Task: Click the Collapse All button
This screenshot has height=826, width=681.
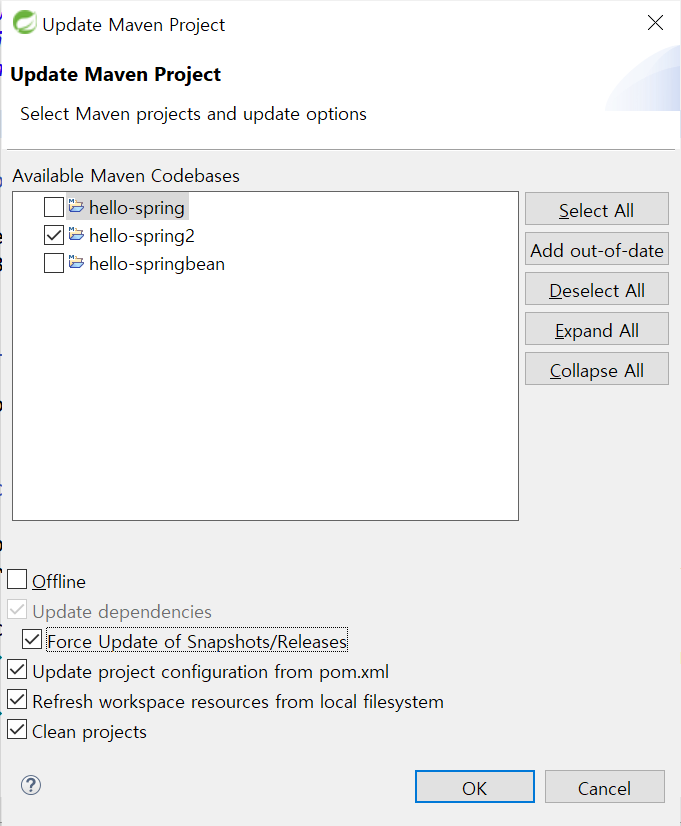Action: click(x=597, y=369)
